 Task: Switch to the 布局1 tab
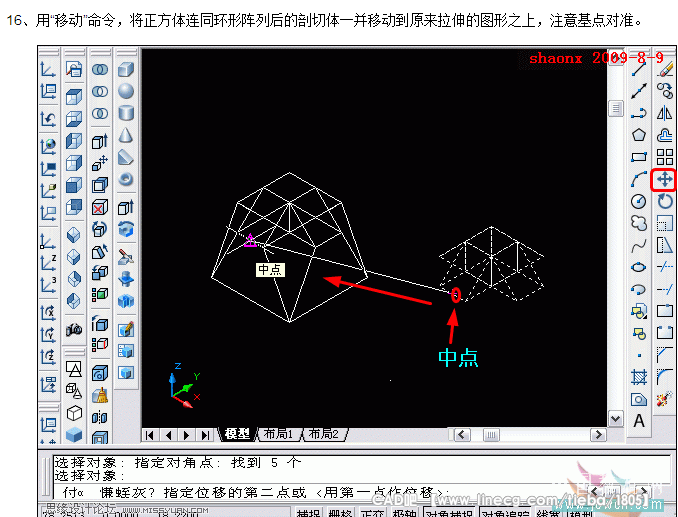tap(278, 434)
